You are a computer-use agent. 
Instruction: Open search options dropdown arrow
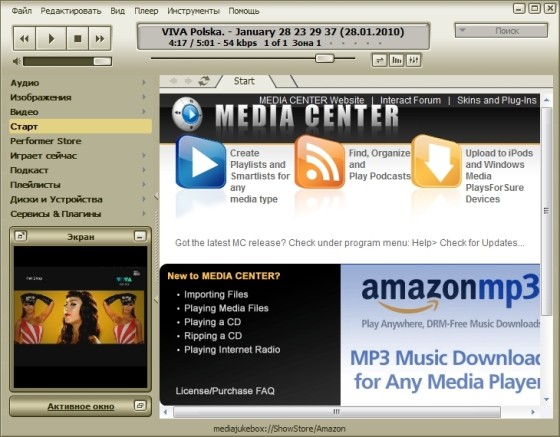462,30
